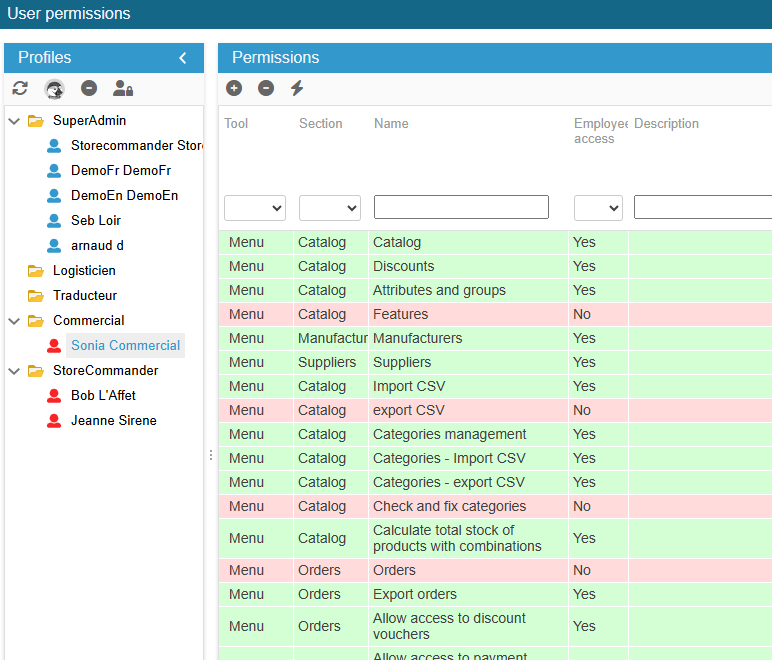Select the Logisticien profile folder
Screen dimensions: 772x660
click(x=84, y=271)
